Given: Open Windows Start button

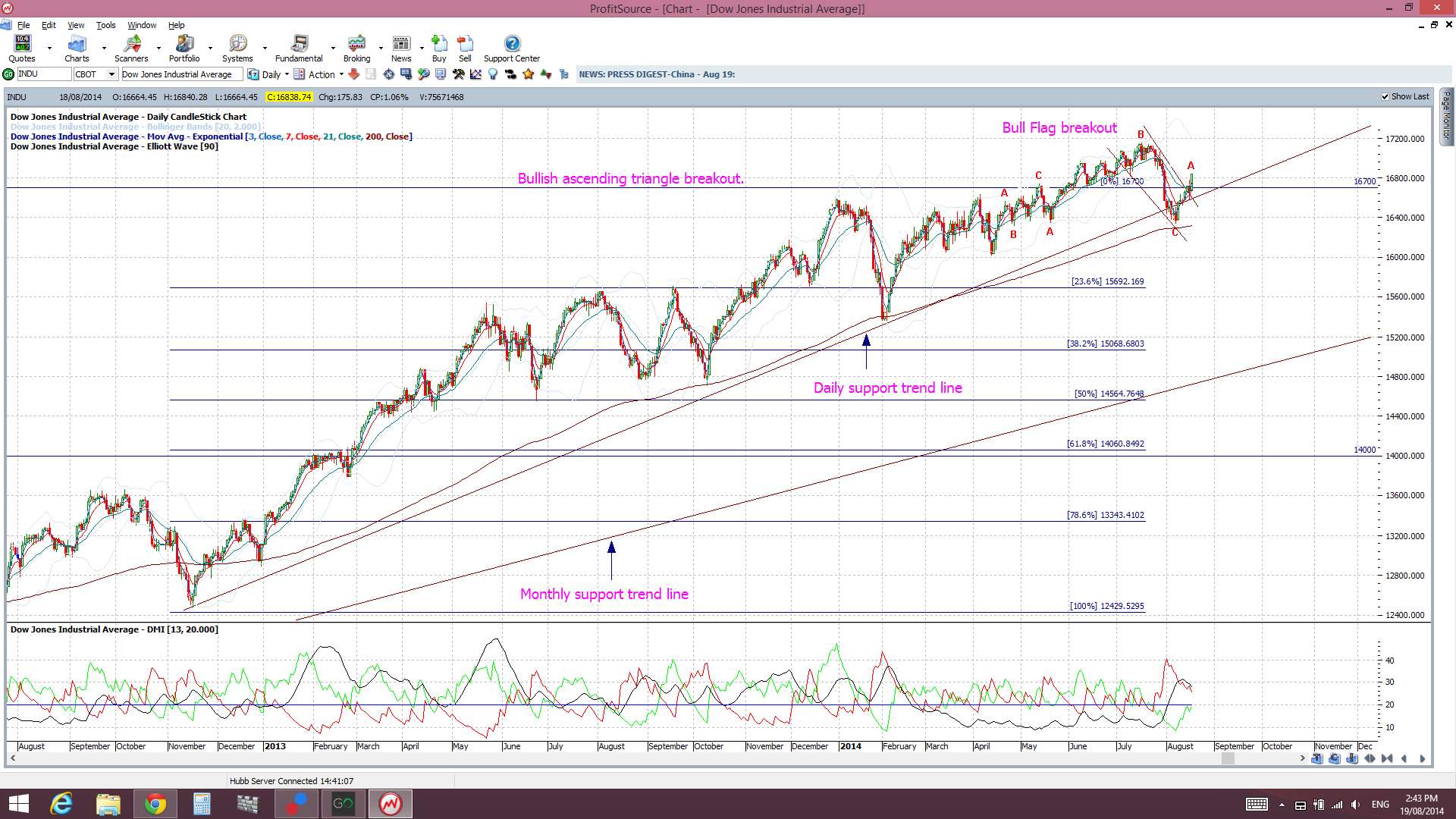Looking at the screenshot, I should click(18, 804).
